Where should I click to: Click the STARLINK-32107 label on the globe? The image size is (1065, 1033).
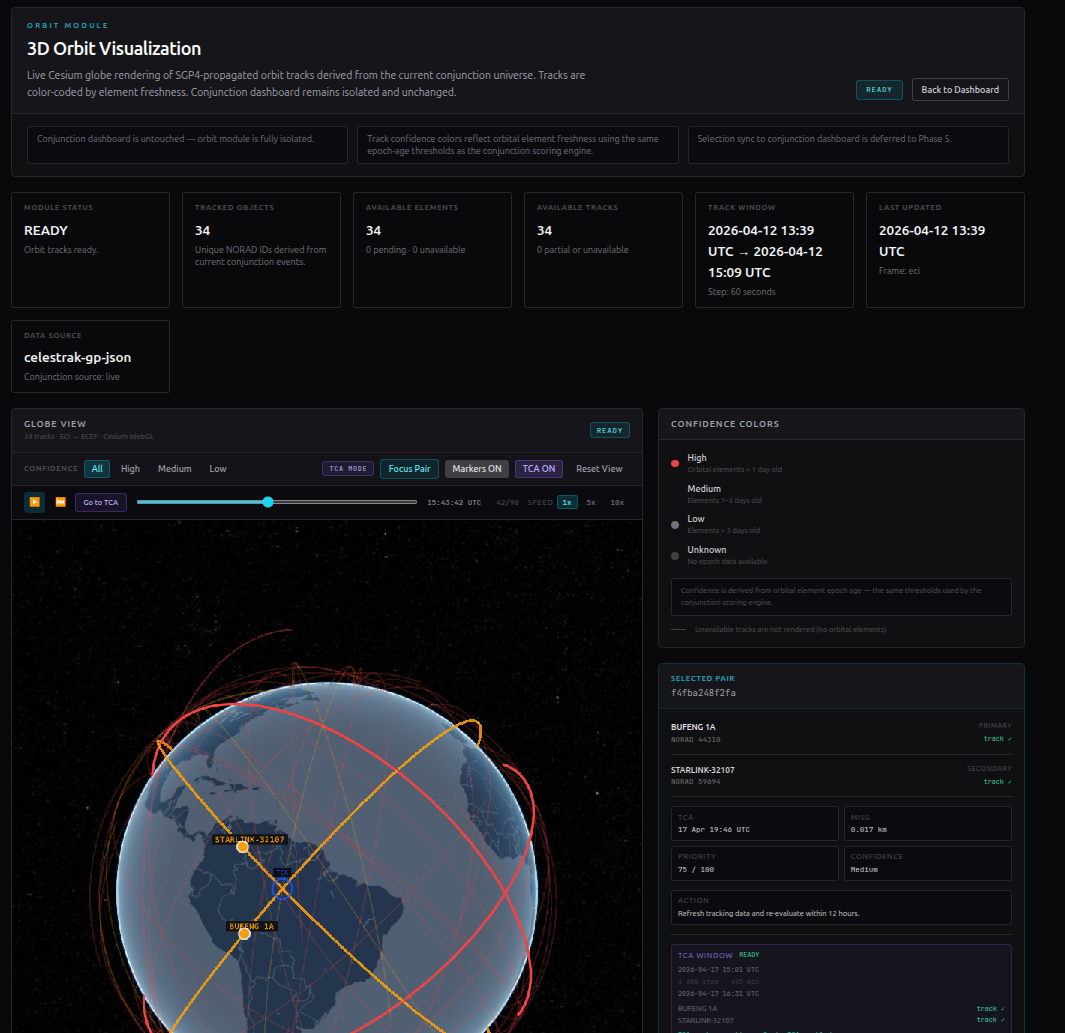pos(249,839)
